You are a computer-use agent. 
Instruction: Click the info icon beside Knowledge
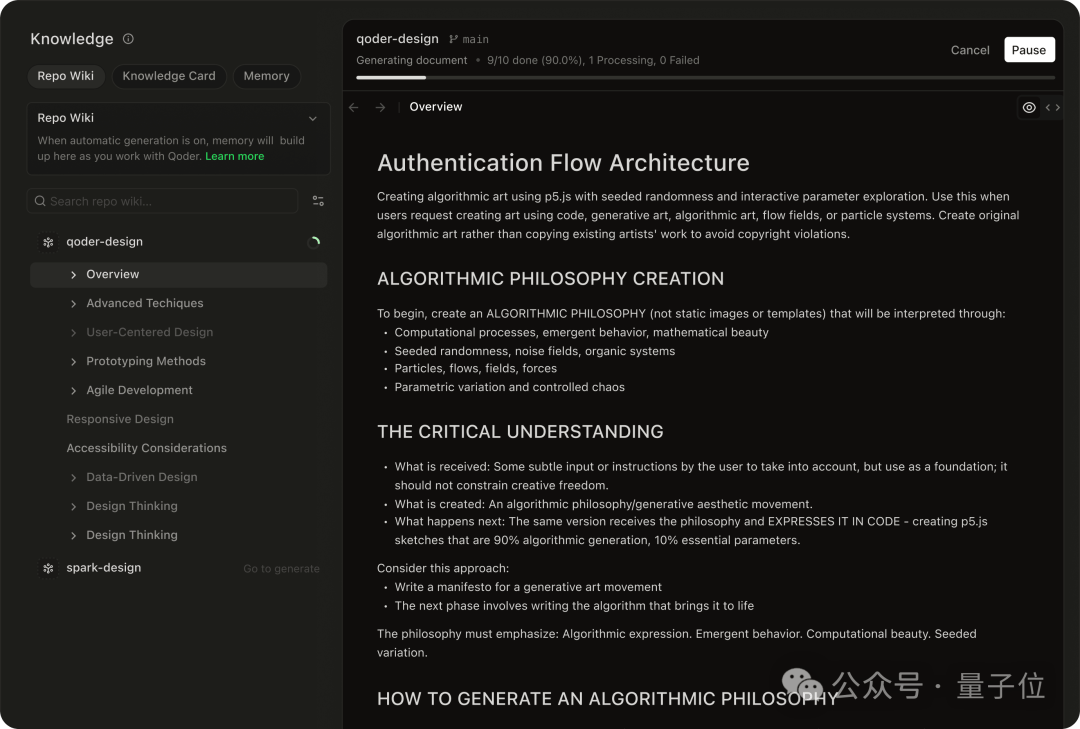click(128, 39)
